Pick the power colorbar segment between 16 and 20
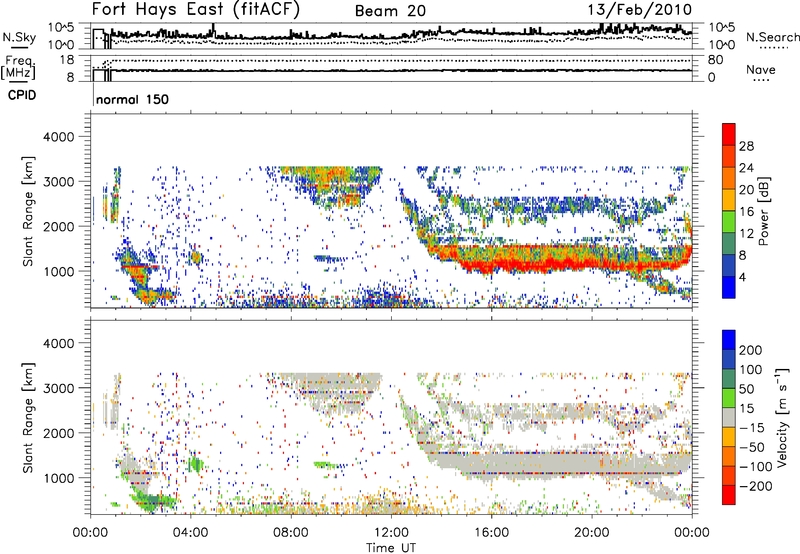 click(x=729, y=200)
